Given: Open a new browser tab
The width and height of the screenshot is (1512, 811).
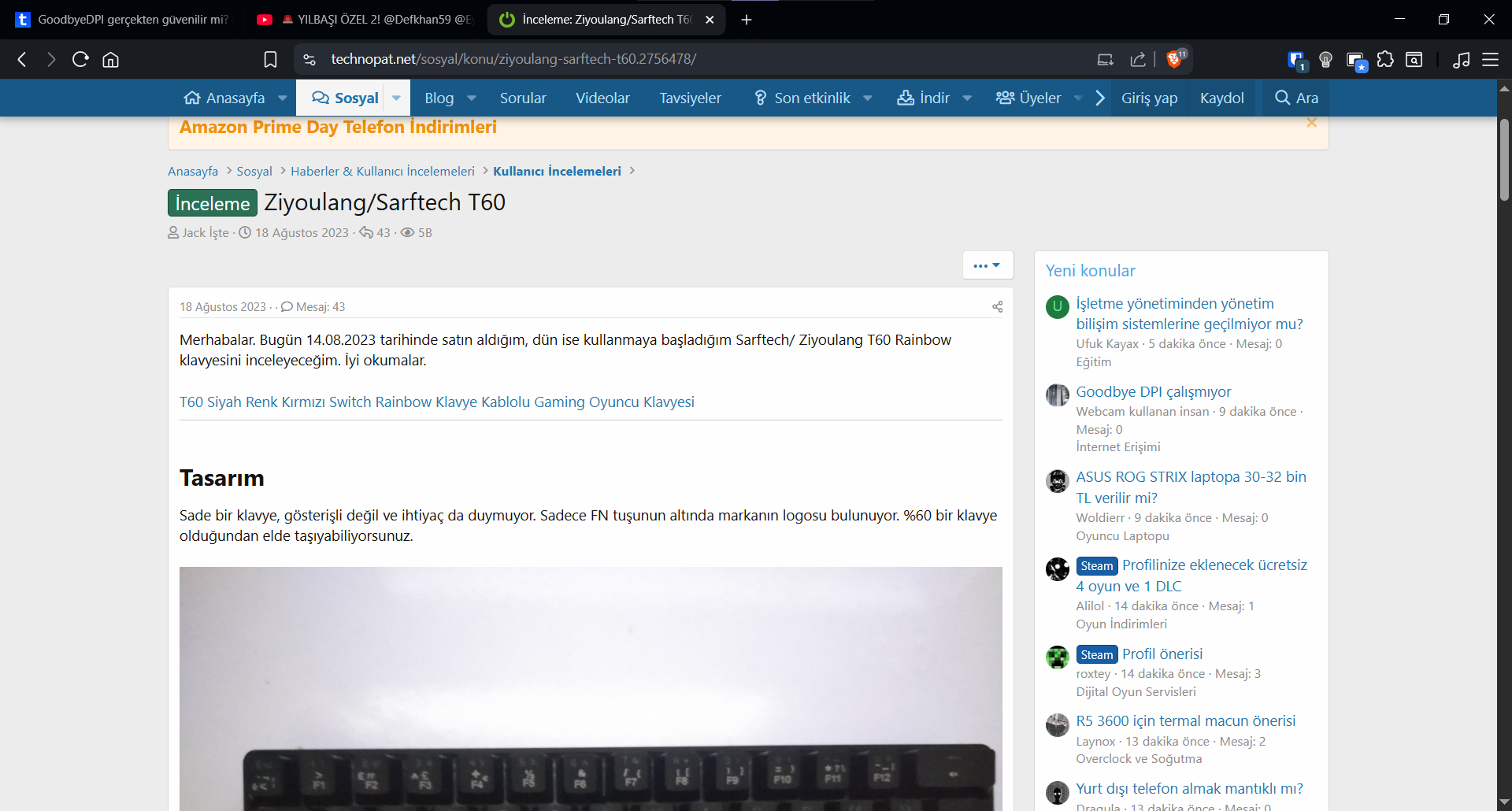Looking at the screenshot, I should point(747,20).
